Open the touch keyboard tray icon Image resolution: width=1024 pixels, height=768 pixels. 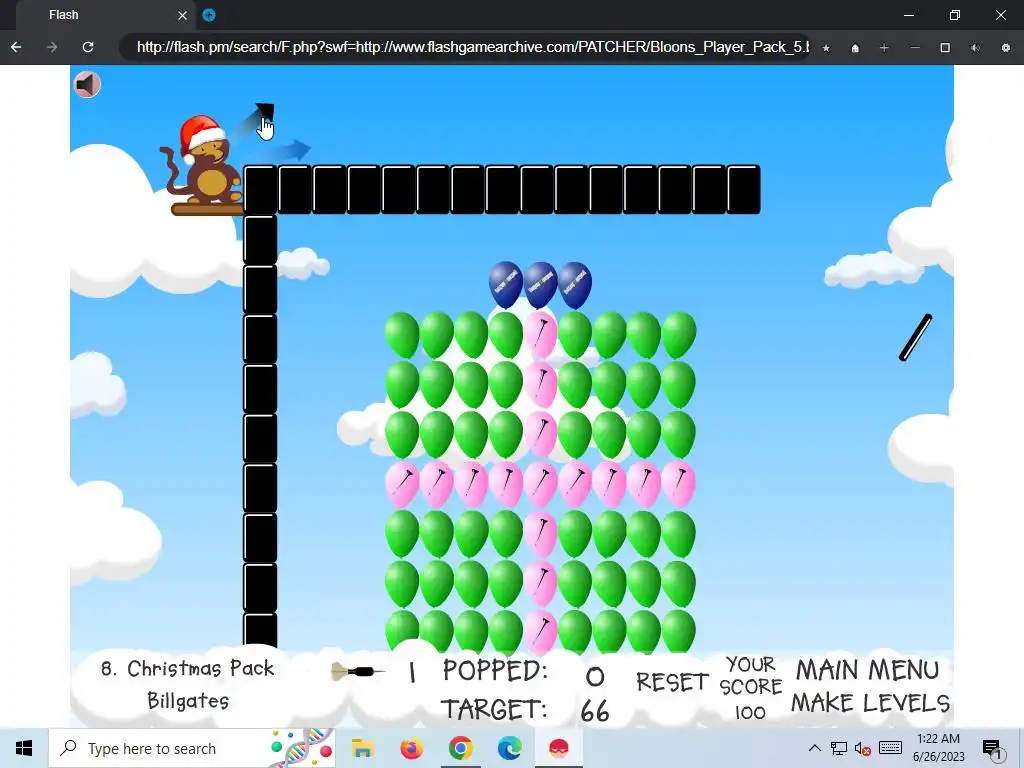pyautogui.click(x=890, y=748)
